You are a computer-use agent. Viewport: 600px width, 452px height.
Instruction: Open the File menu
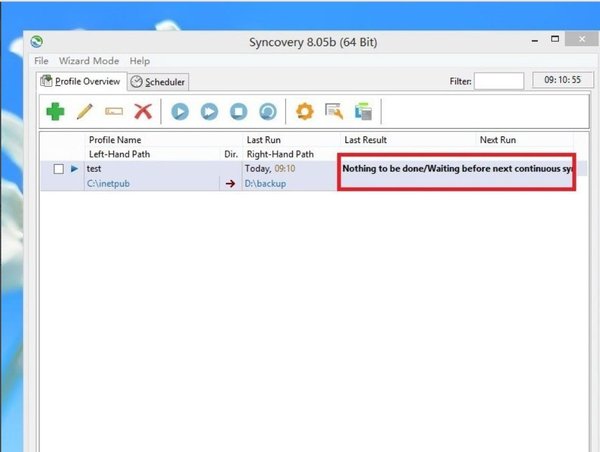tap(41, 61)
